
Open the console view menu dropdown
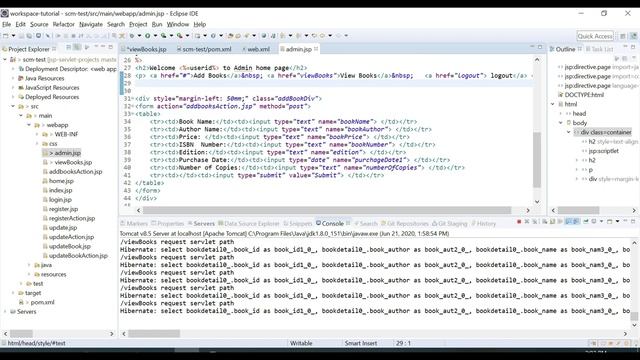pyautogui.click(x=617, y=222)
